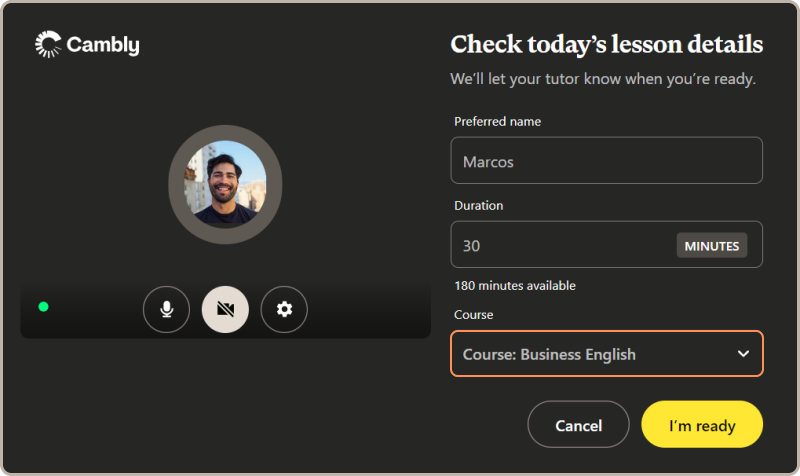
Task: Focus the Preferred name field
Action: 606,161
